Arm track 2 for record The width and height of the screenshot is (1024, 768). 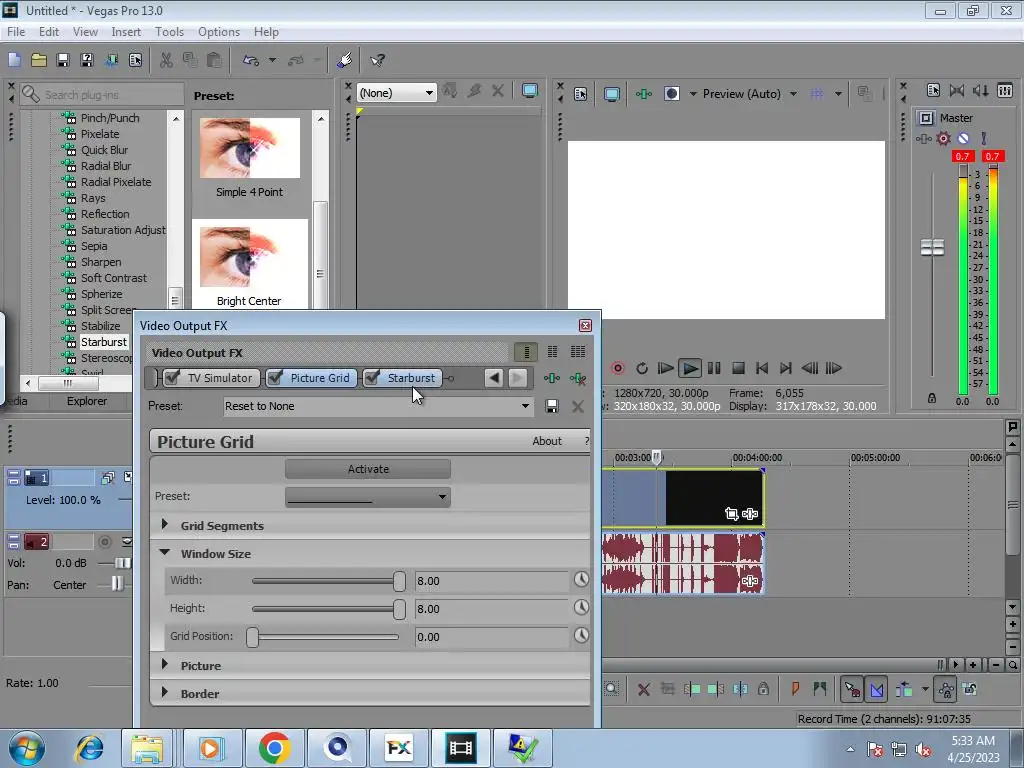point(104,542)
